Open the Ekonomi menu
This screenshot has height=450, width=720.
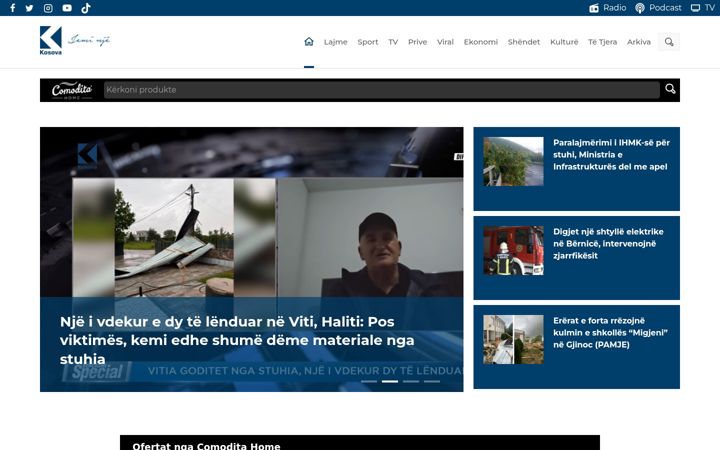pos(481,42)
